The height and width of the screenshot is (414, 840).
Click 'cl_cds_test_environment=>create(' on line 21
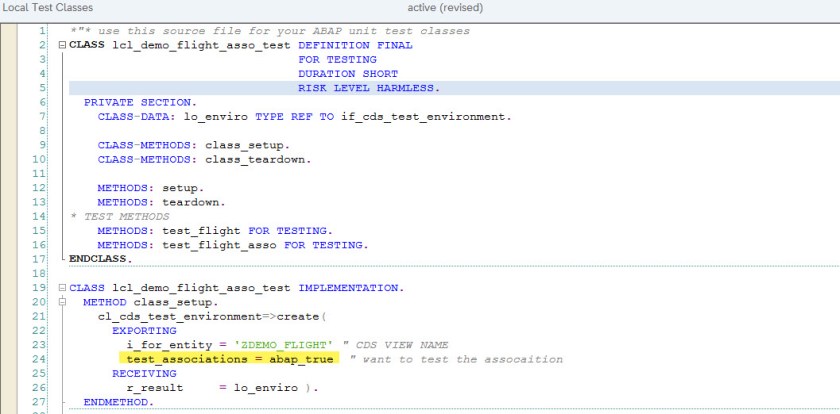pos(212,317)
